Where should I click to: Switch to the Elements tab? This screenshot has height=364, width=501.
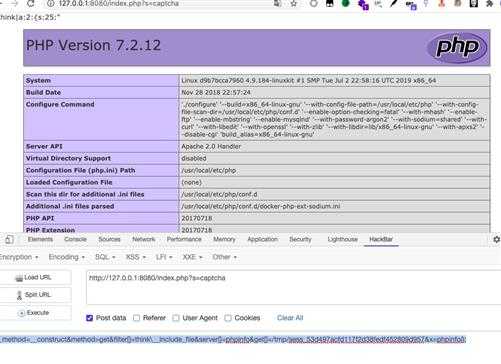coord(40,239)
